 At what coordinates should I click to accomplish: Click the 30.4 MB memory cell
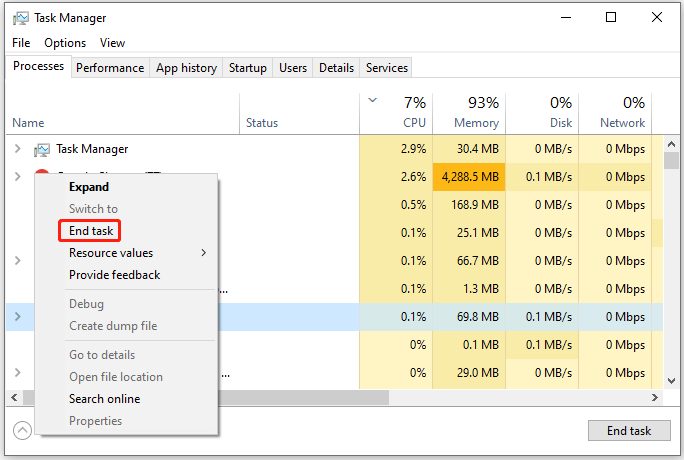click(x=469, y=149)
